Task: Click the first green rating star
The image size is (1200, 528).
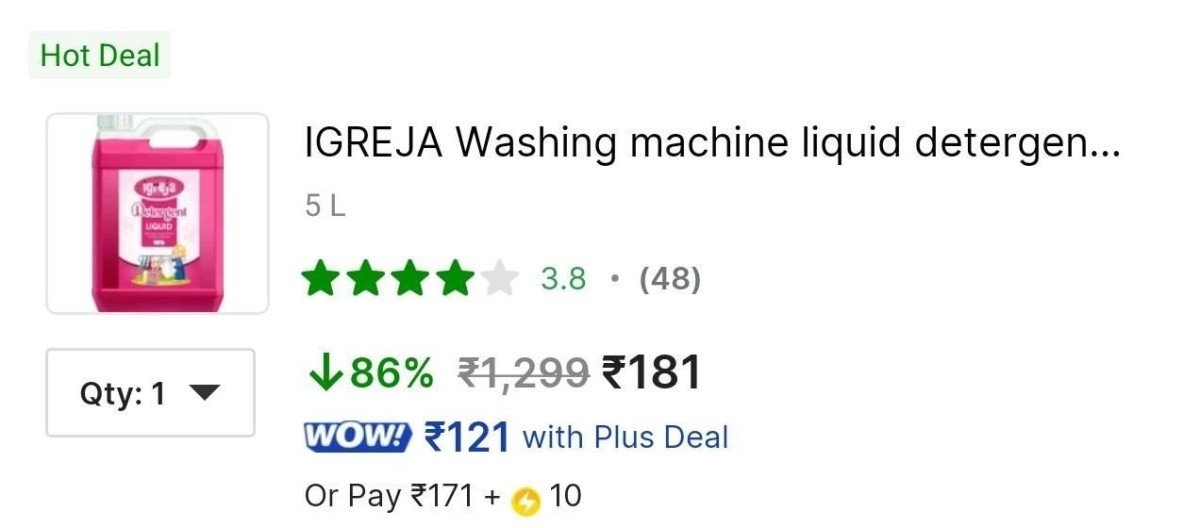Action: coord(321,279)
